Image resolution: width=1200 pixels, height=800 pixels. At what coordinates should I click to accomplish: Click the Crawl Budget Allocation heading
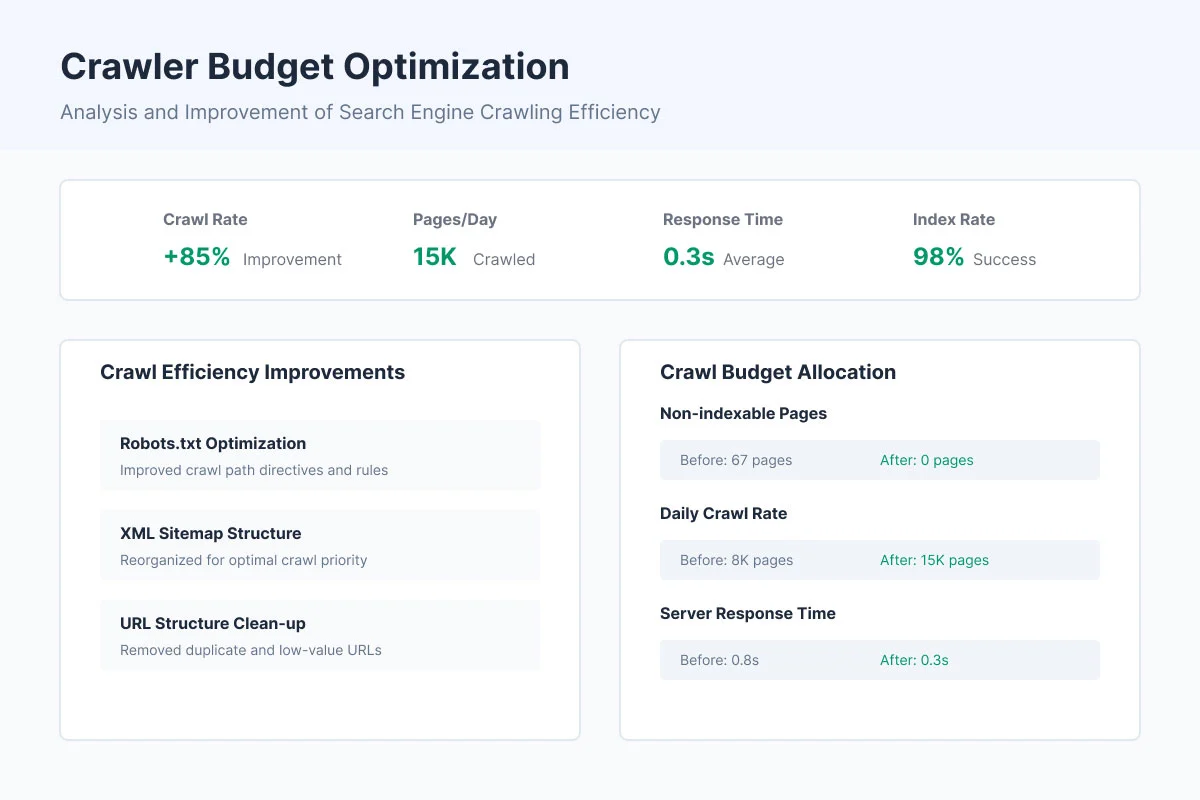click(778, 372)
